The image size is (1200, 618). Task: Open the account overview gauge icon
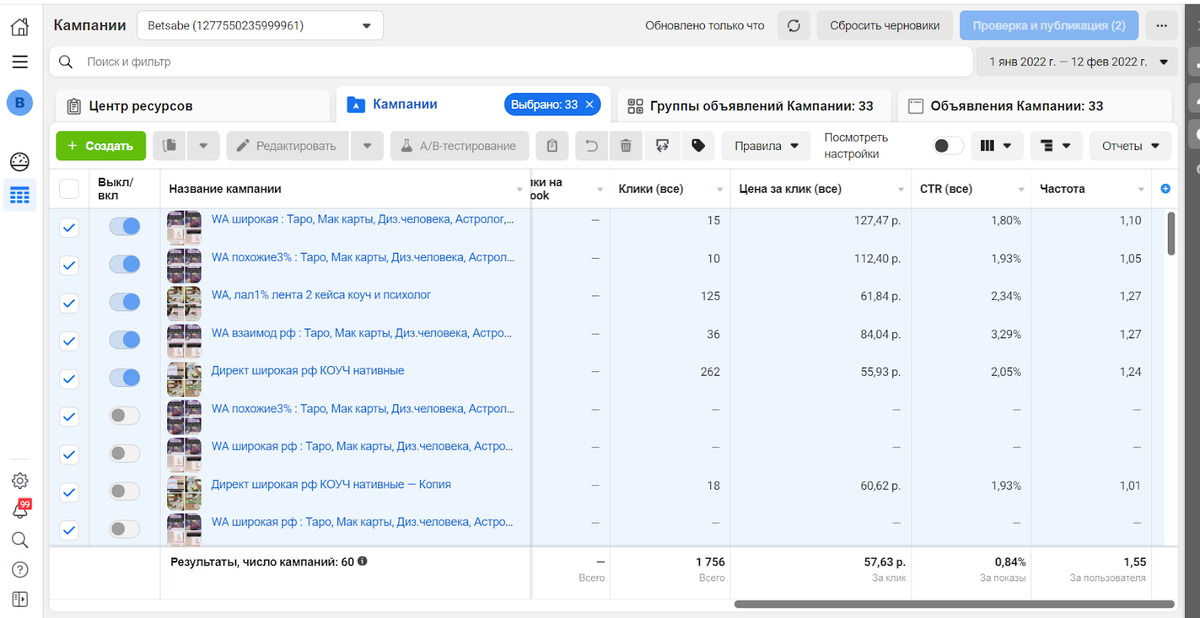click(20, 162)
